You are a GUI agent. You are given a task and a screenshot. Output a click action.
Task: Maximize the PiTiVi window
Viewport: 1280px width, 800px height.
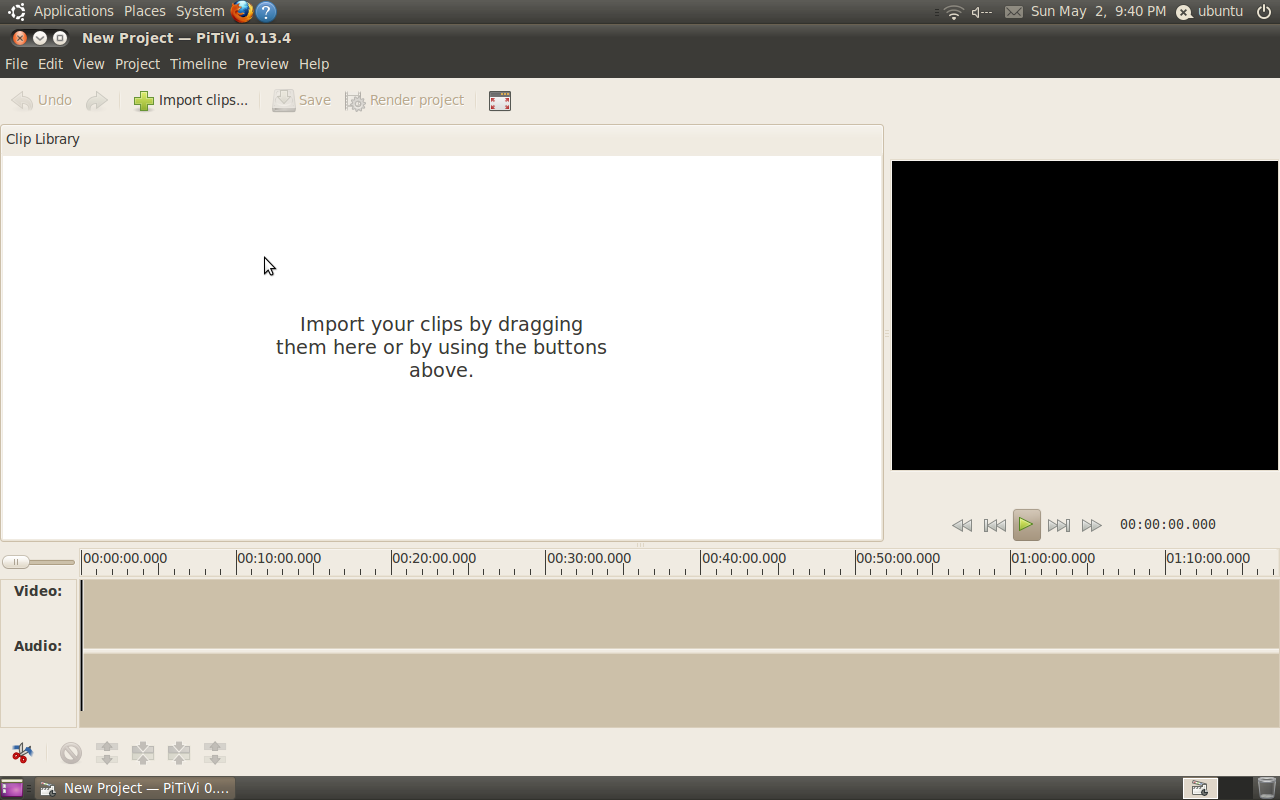59,38
